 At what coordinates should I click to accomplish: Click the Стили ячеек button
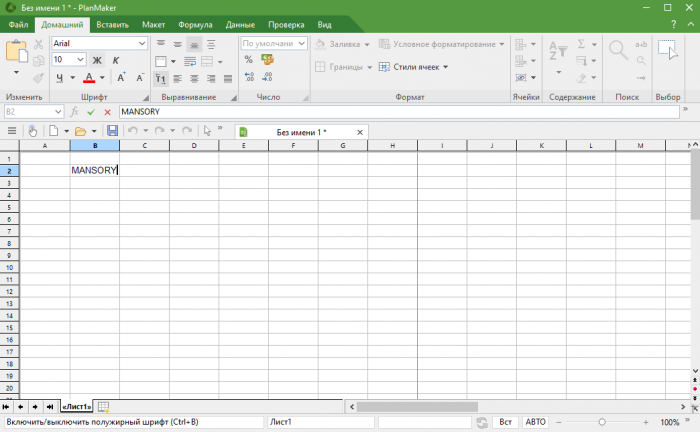click(414, 67)
